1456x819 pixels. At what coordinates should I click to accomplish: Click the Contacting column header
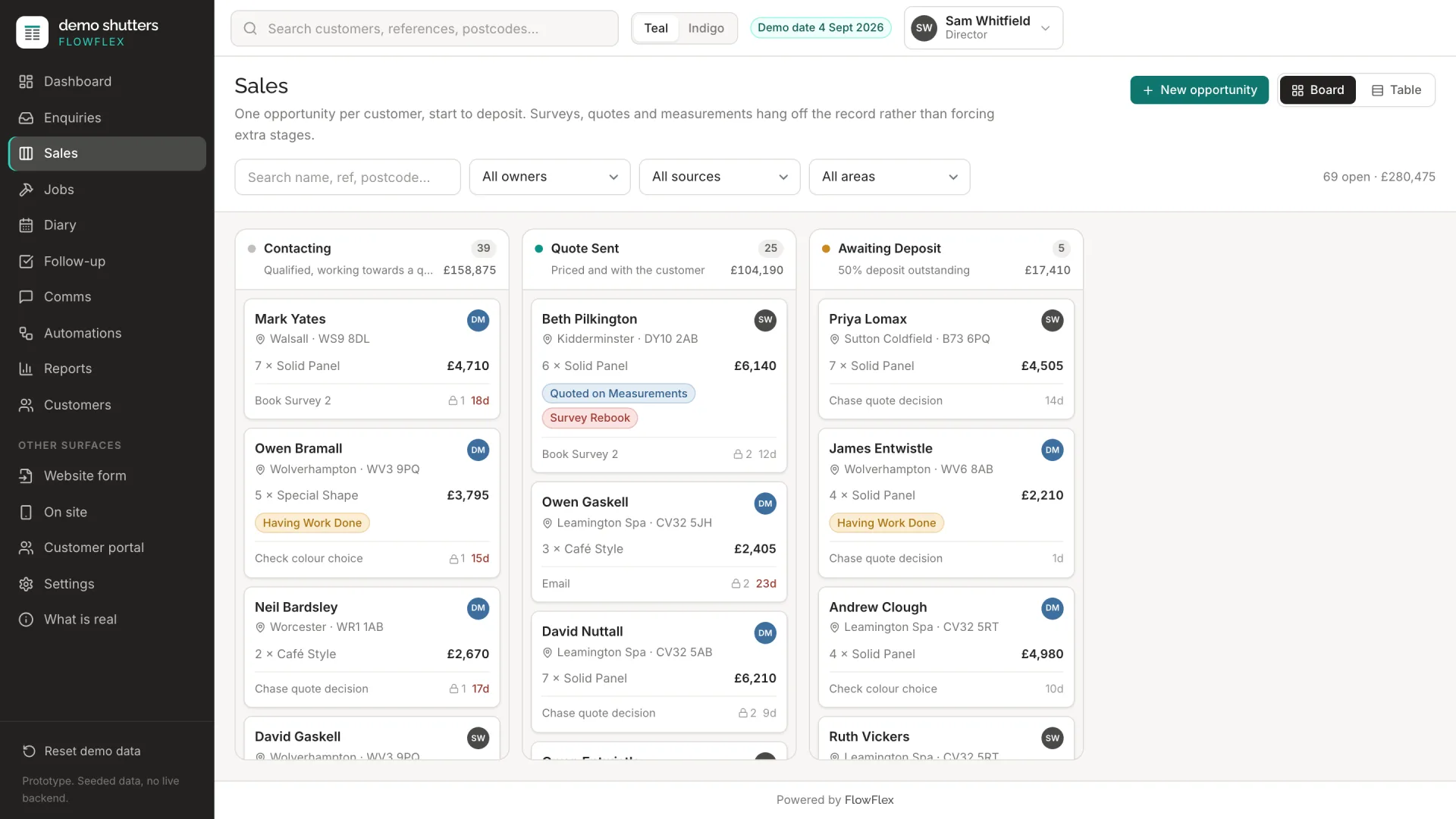click(x=372, y=259)
